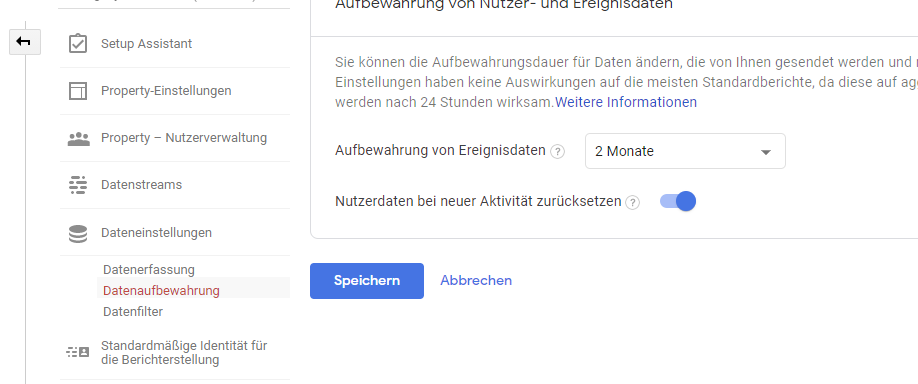Click the Standardmäßige Identität icon
The height and width of the screenshot is (384, 918).
pyautogui.click(x=77, y=352)
